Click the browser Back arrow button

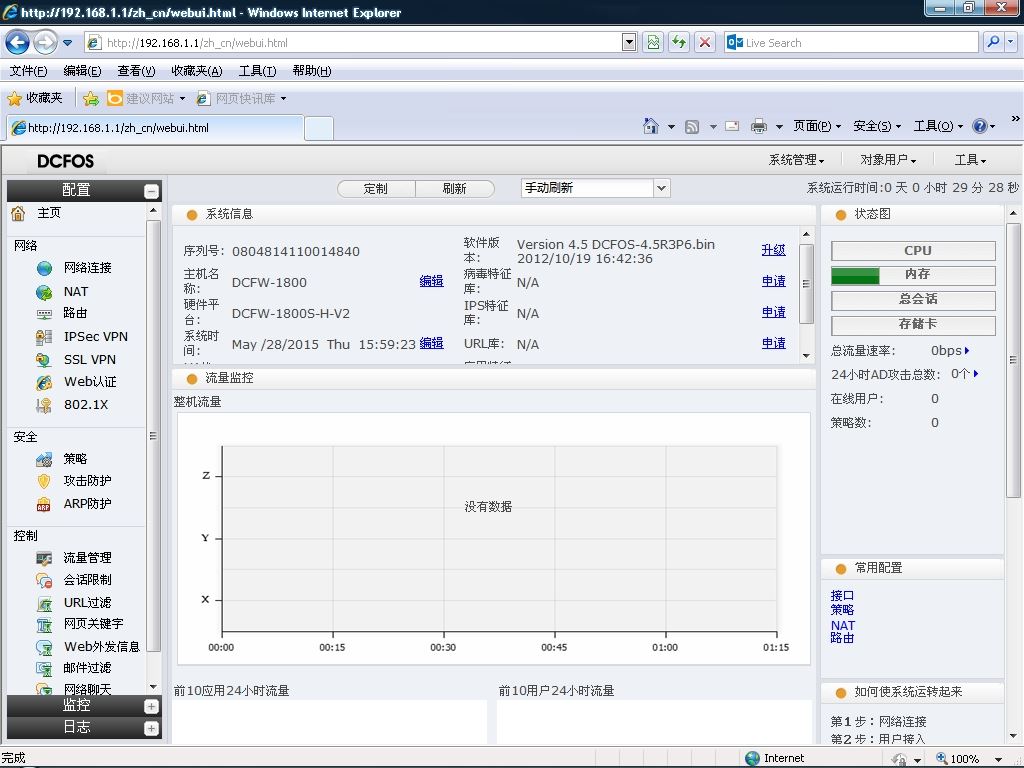(18, 43)
